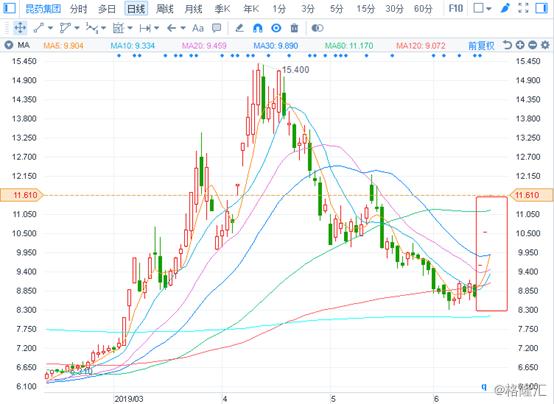Toggle drawings visibility eye icon
The height and width of the screenshot is (404, 554).
(276, 28)
